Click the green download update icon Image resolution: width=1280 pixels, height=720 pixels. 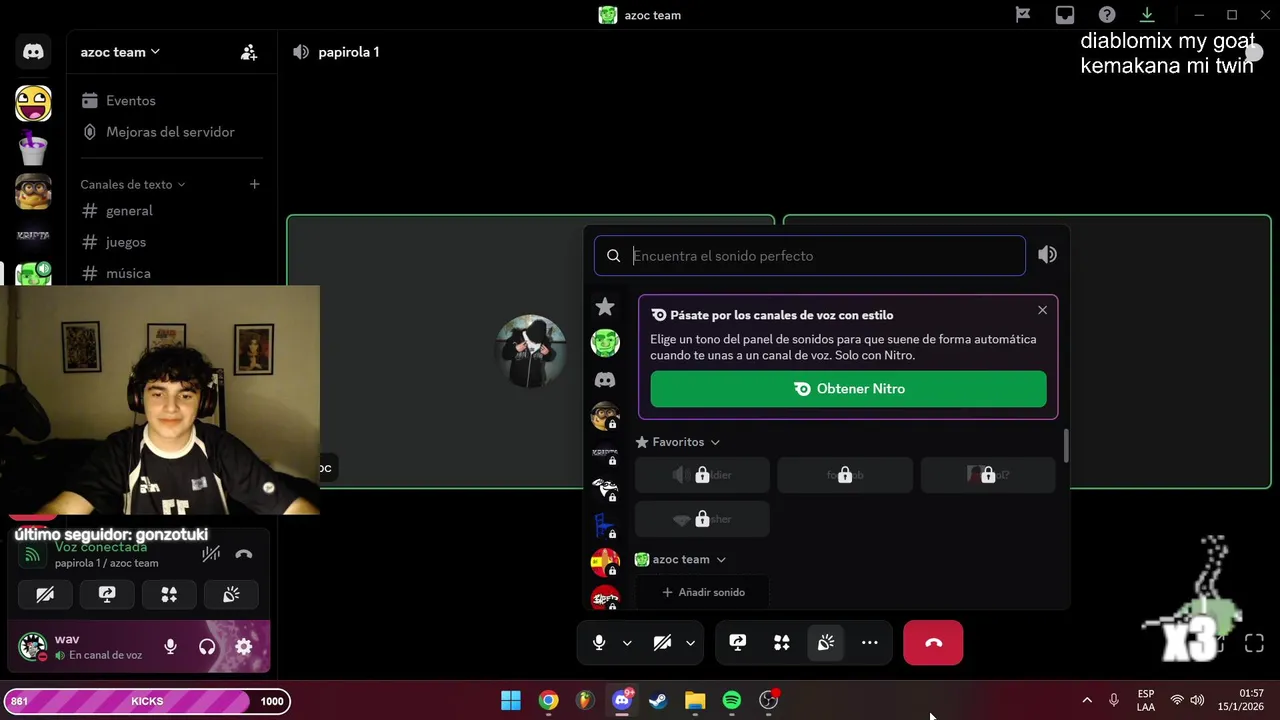(x=1147, y=15)
